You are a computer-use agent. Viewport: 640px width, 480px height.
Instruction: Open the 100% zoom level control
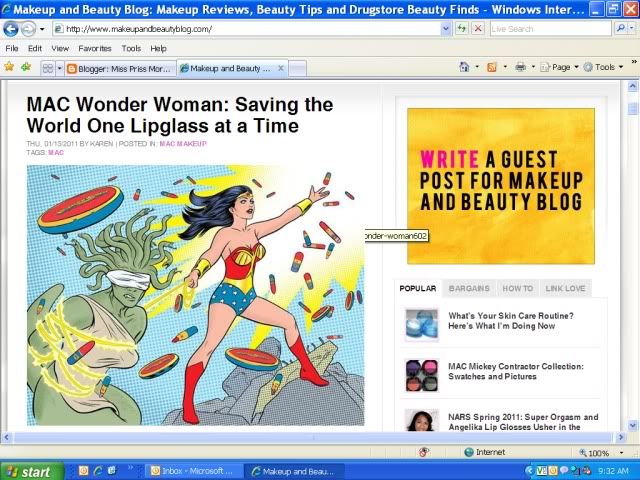(x=601, y=453)
